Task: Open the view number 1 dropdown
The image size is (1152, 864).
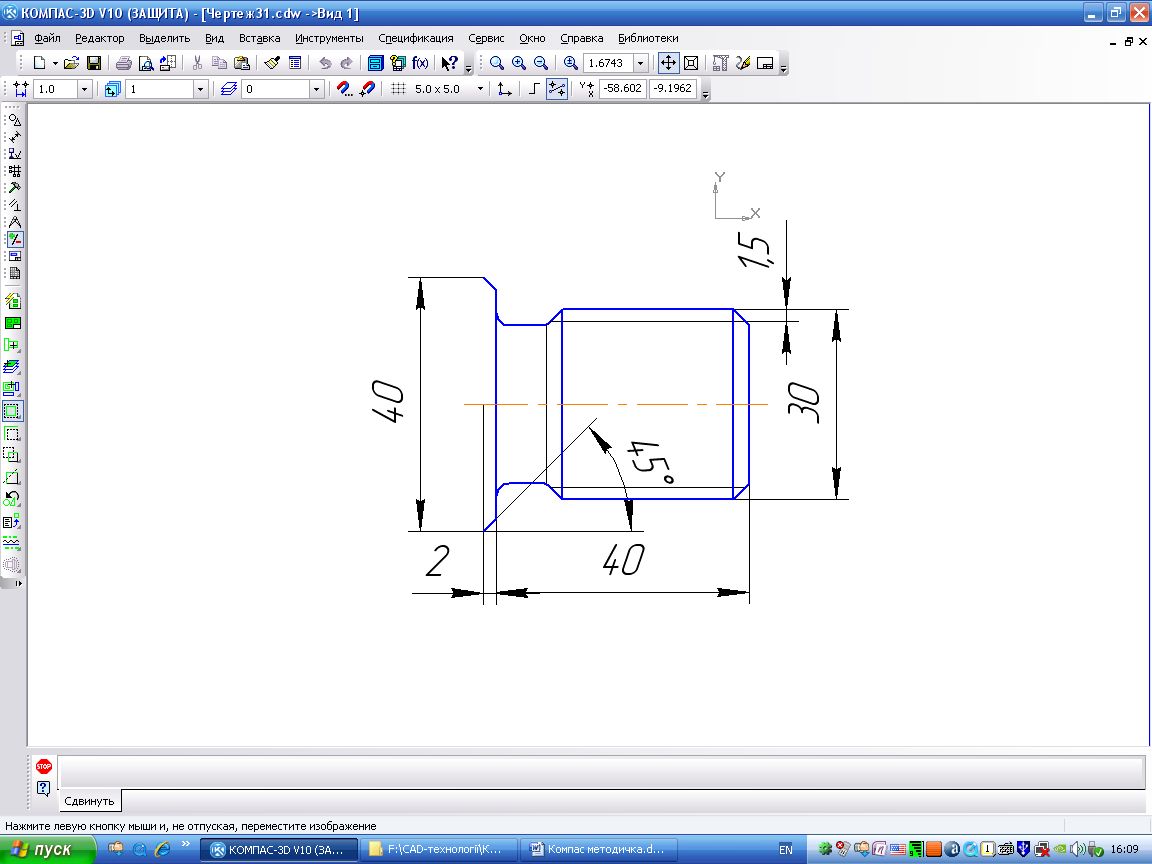Action: 201,89
